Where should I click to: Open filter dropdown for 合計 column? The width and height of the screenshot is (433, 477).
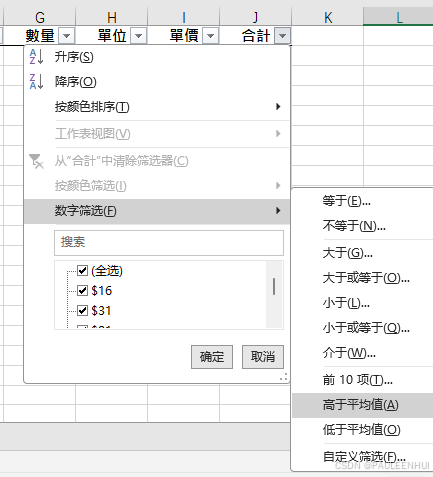point(283,36)
